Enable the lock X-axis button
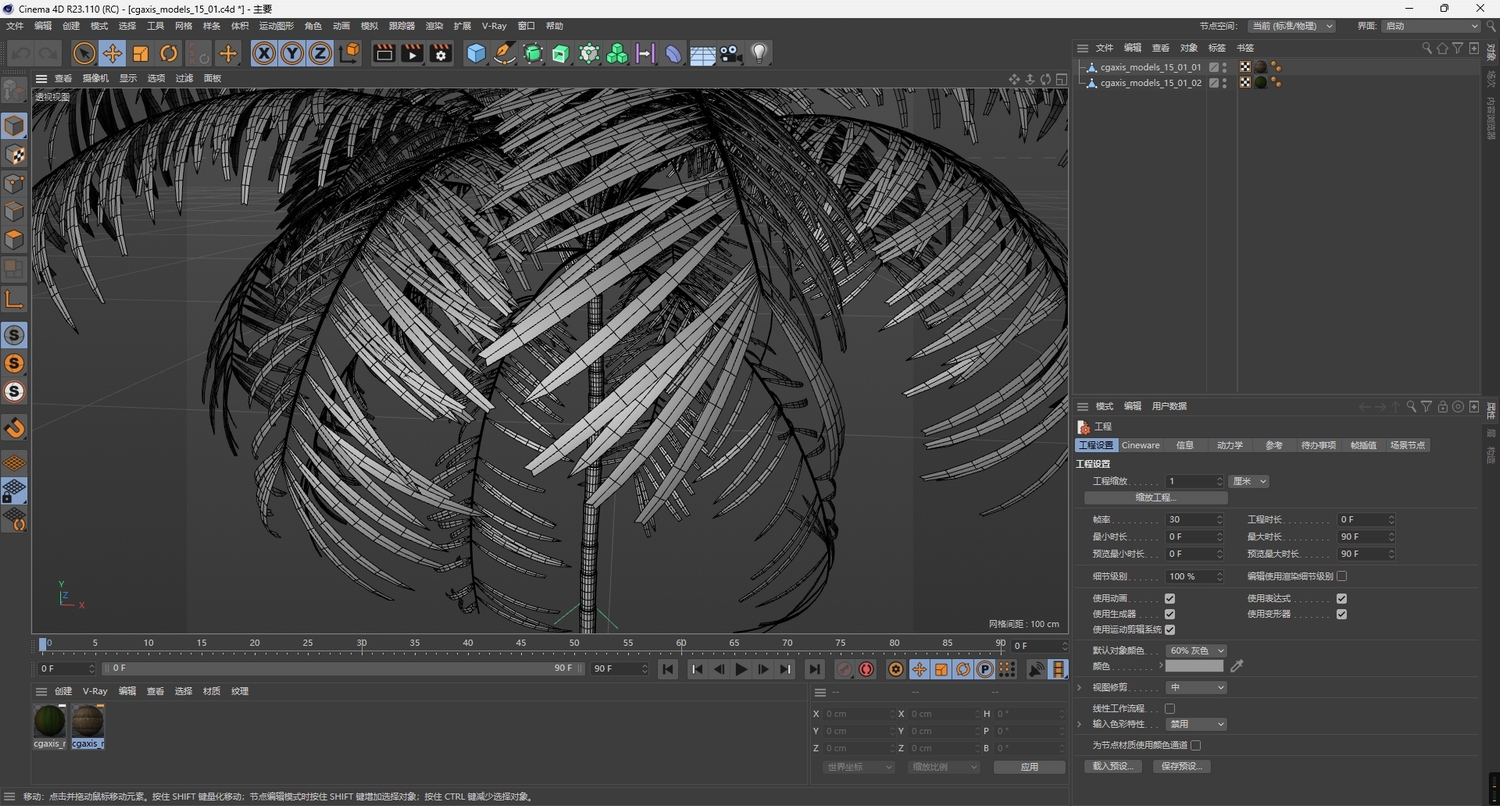The width and height of the screenshot is (1500, 806). 263,53
